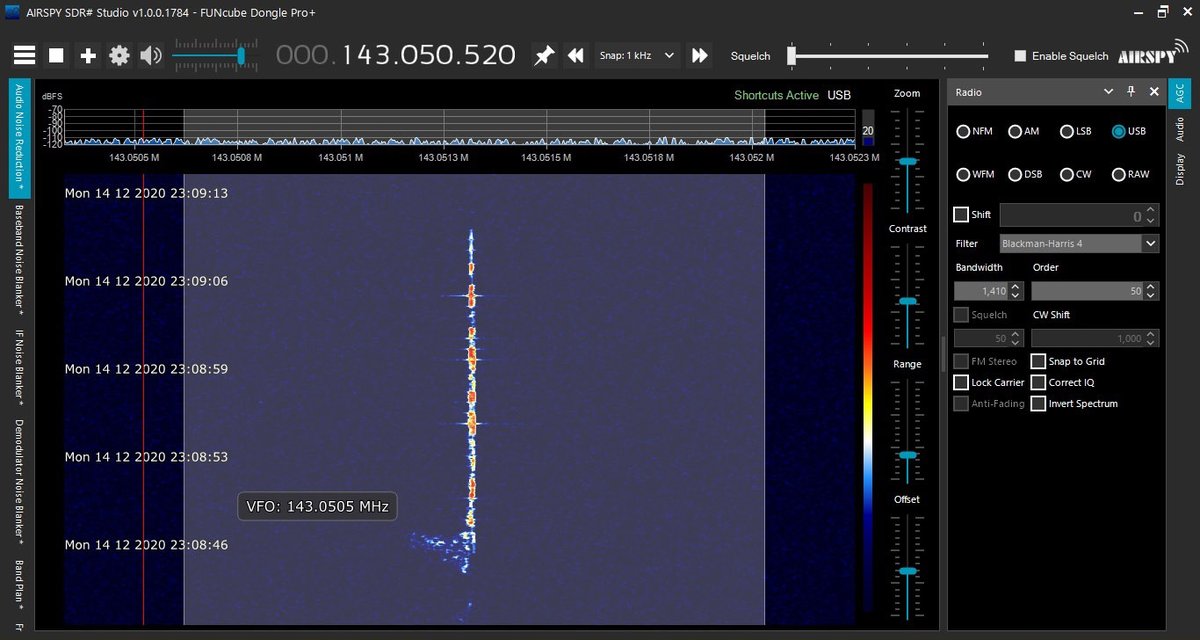1200x640 pixels.
Task: Select LSB demodulation mode
Action: pyautogui.click(x=1076, y=131)
